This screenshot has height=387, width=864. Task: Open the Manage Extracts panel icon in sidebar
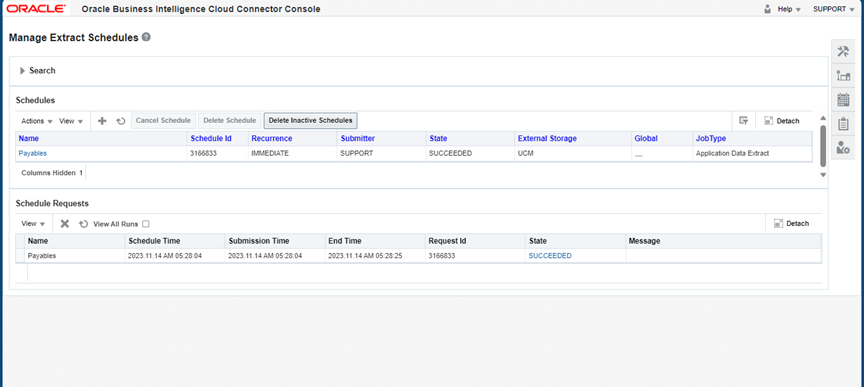843,76
